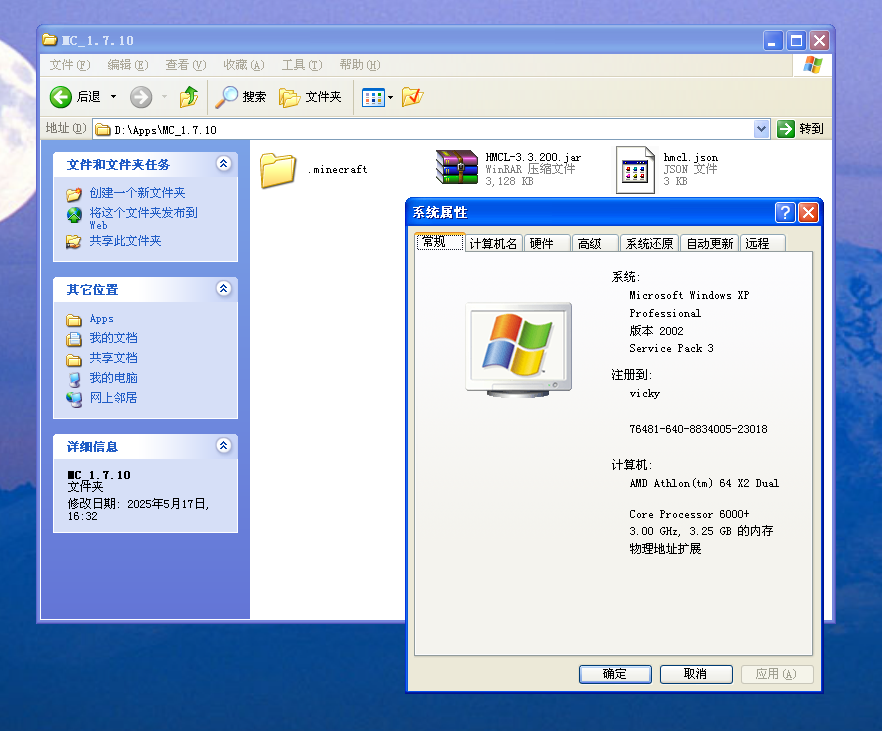The width and height of the screenshot is (882, 731).
Task: Maximize the MC_1.7.10 Explorer window
Action: tap(796, 40)
